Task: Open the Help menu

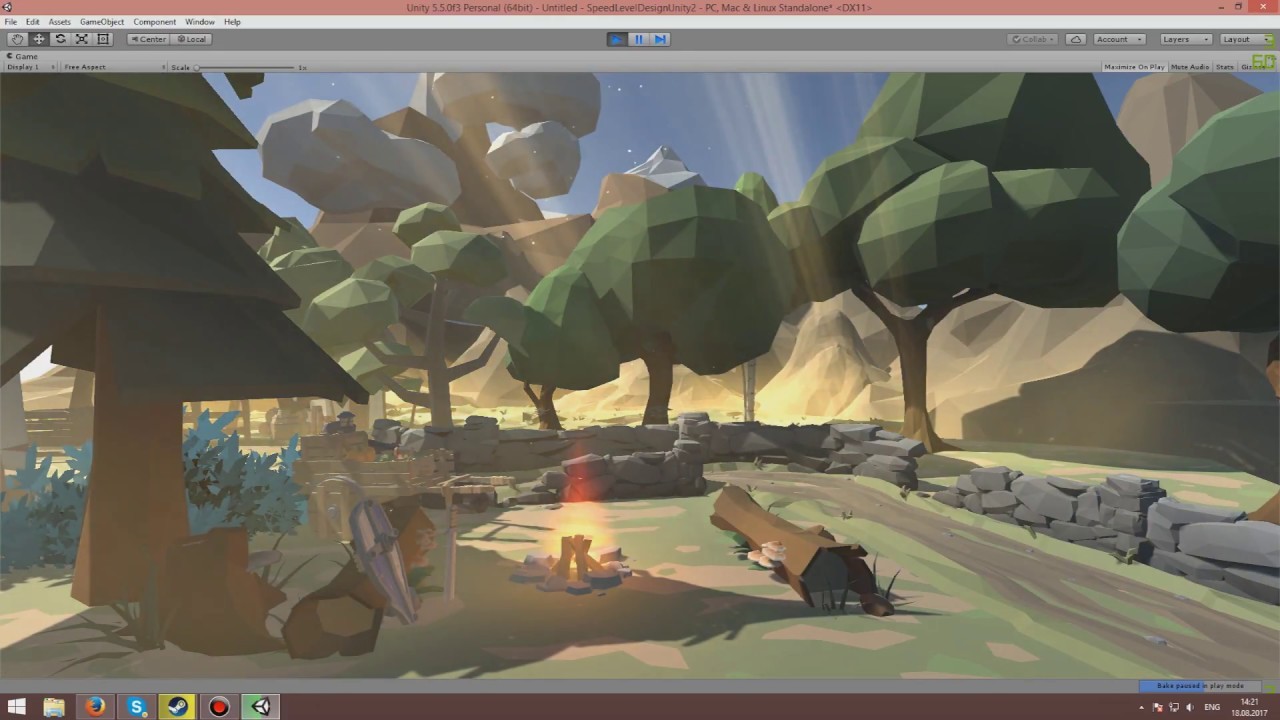Action: point(232,22)
